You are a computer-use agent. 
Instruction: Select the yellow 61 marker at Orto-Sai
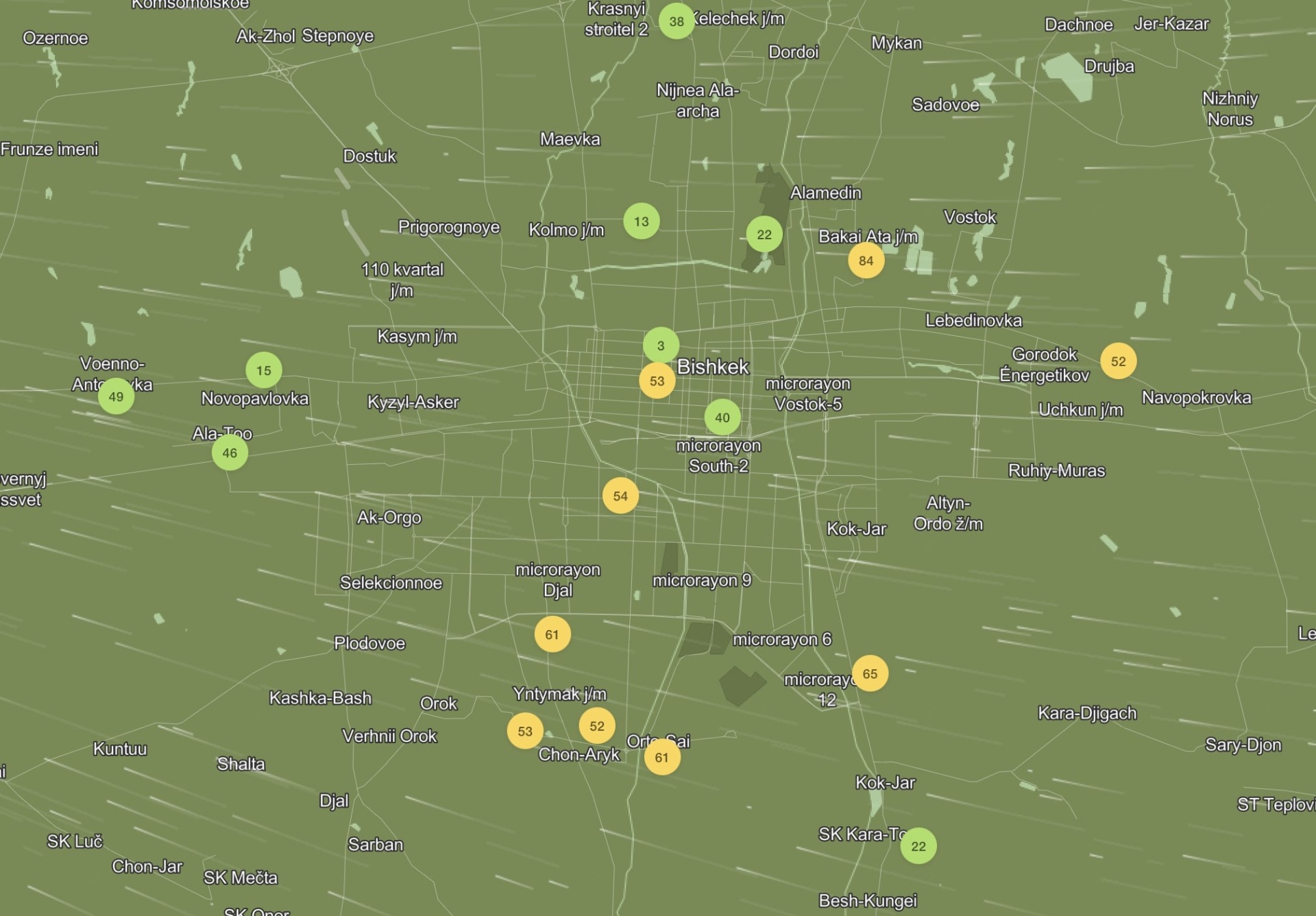click(661, 758)
